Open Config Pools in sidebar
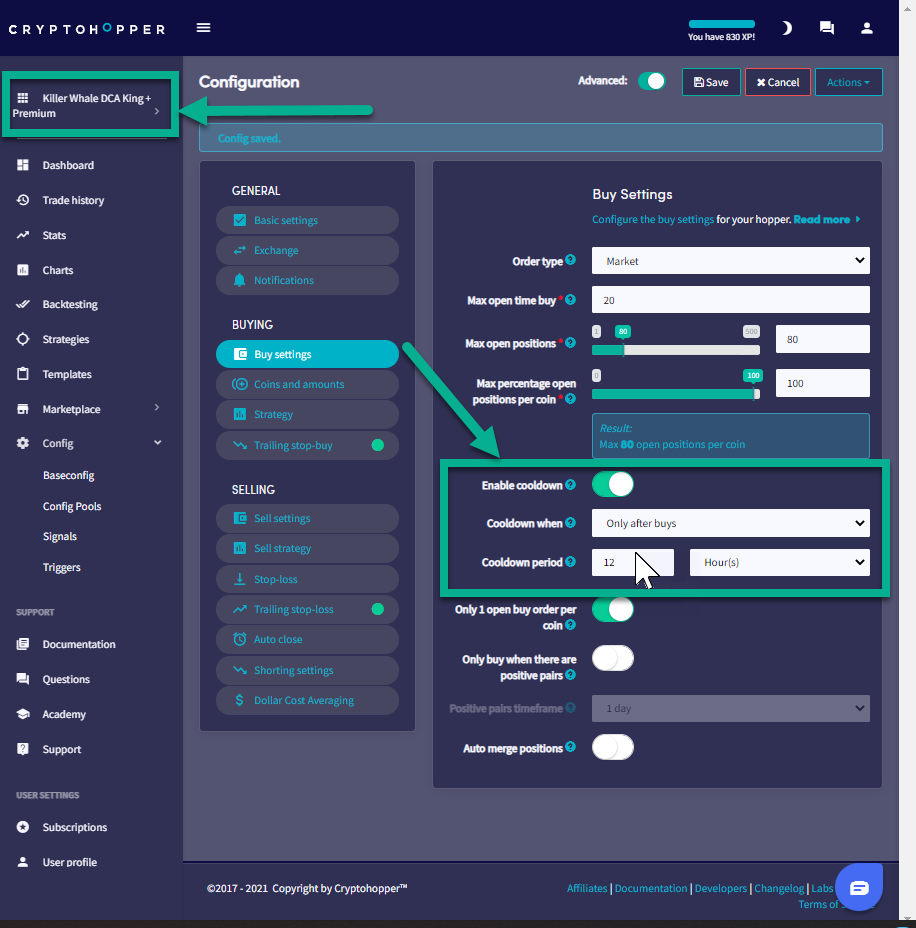This screenshot has height=928, width=916. pos(72,506)
